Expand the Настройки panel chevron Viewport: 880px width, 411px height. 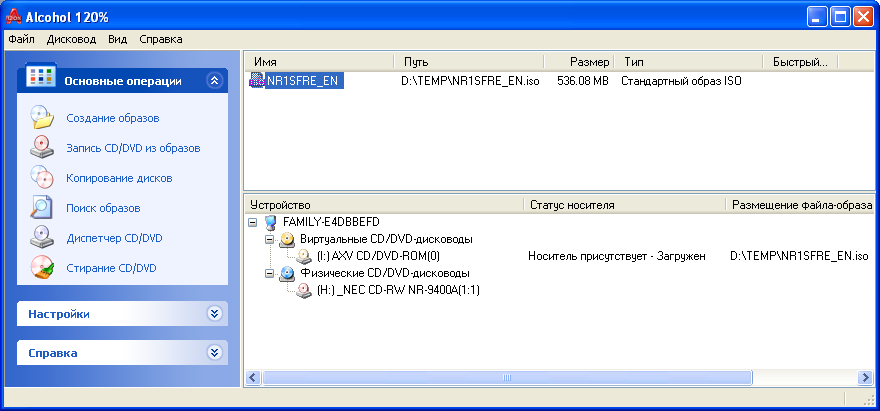click(214, 313)
